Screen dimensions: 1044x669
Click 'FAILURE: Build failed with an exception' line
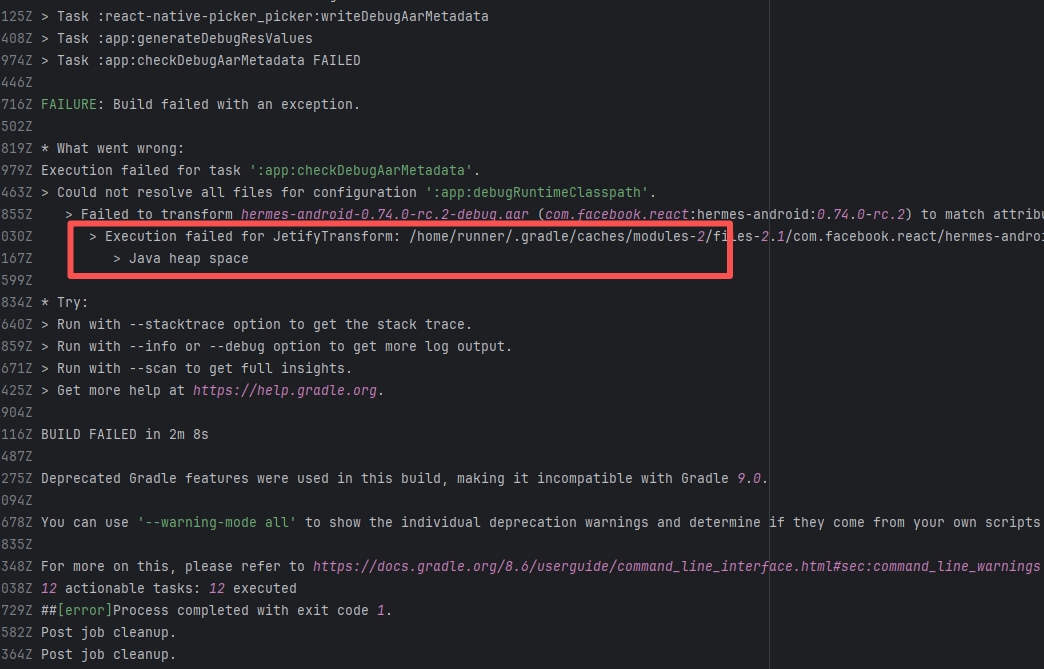(x=200, y=104)
